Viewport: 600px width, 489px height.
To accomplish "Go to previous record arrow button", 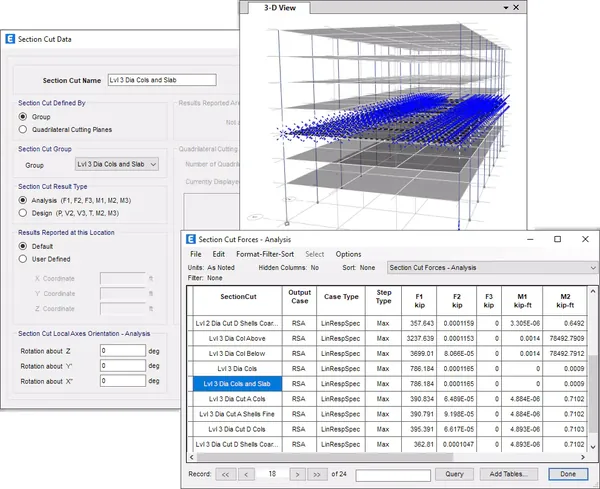I will (x=246, y=474).
